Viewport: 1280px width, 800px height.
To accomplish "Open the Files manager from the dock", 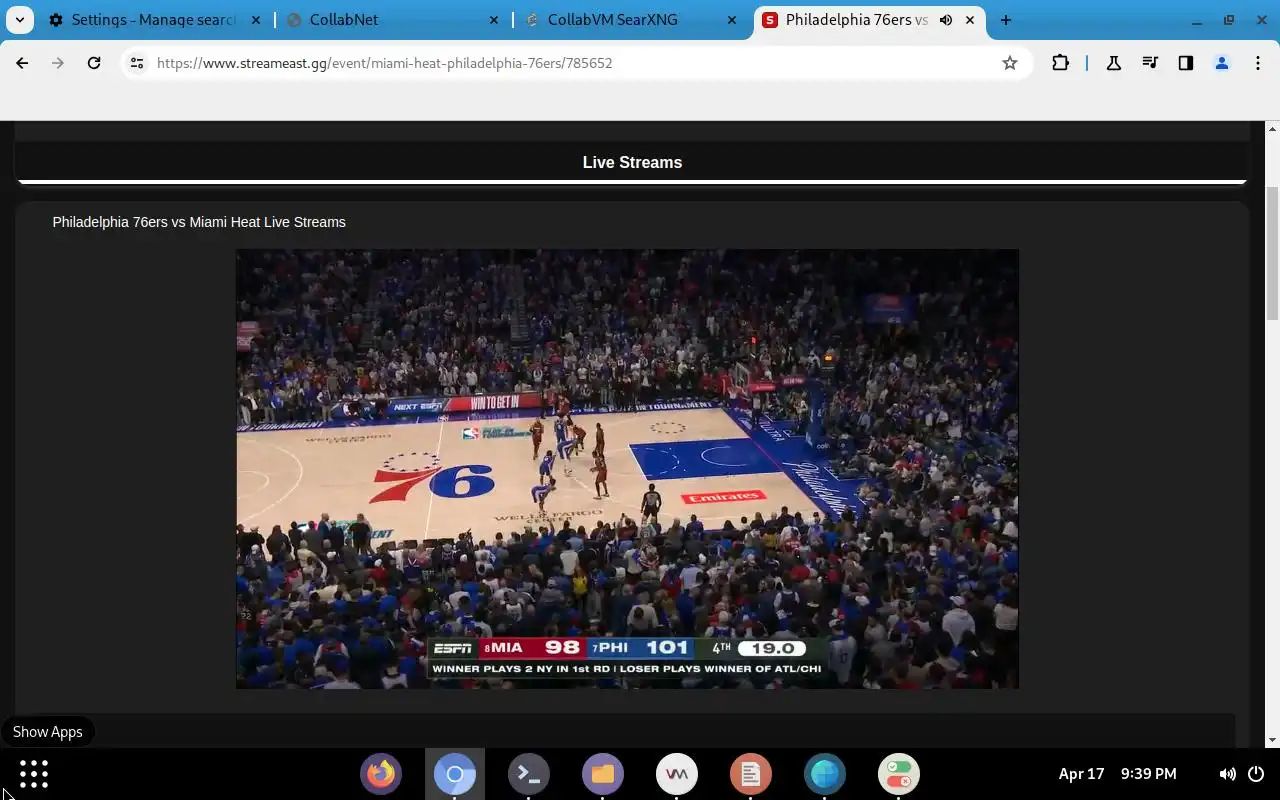I will (x=603, y=774).
